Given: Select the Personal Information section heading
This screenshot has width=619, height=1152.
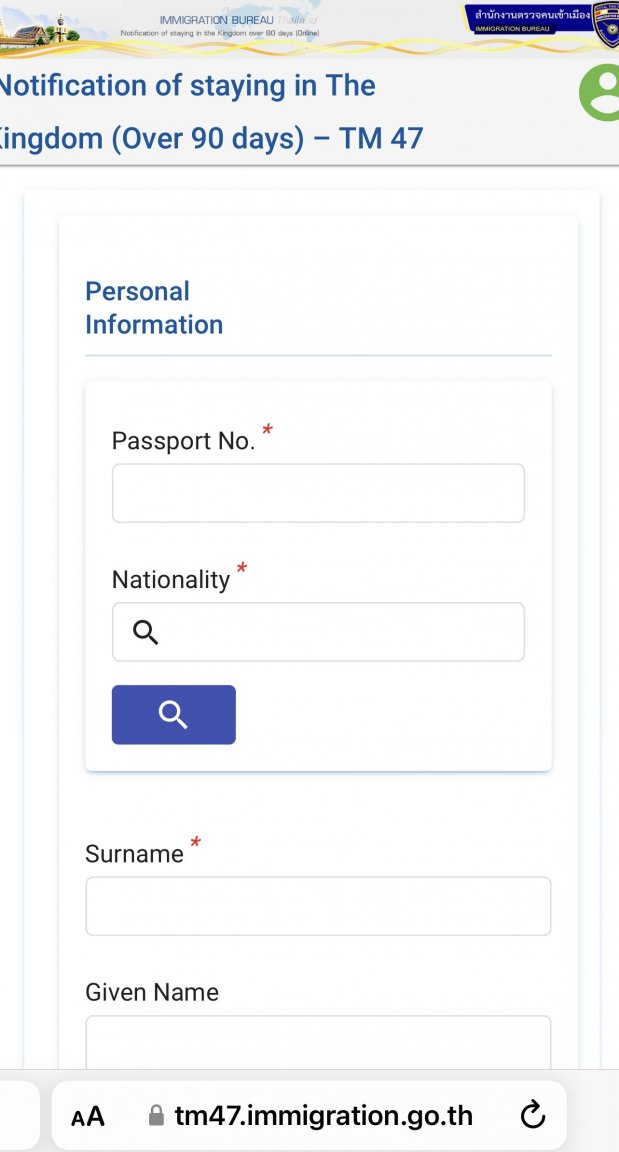Looking at the screenshot, I should tap(154, 308).
